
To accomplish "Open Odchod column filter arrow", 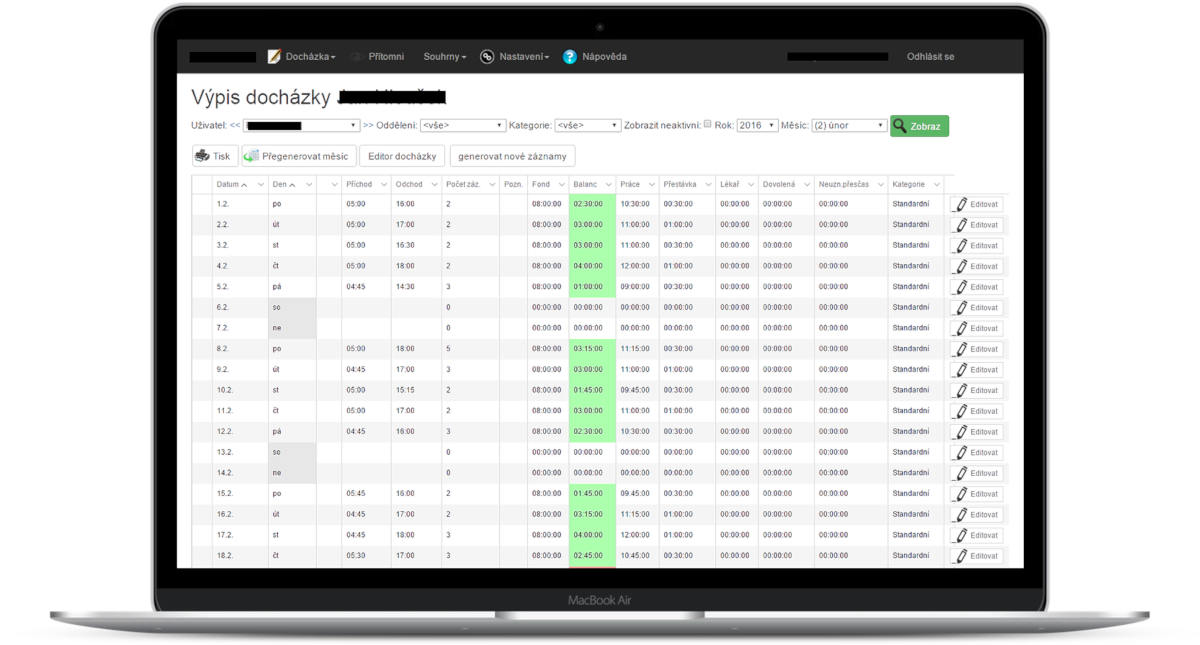I will coord(434,184).
